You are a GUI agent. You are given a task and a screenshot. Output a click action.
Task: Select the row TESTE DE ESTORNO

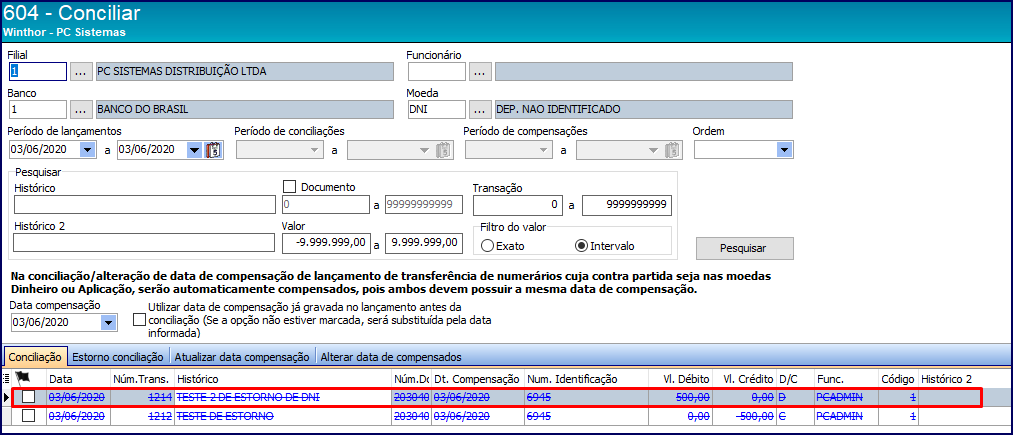(x=506, y=417)
